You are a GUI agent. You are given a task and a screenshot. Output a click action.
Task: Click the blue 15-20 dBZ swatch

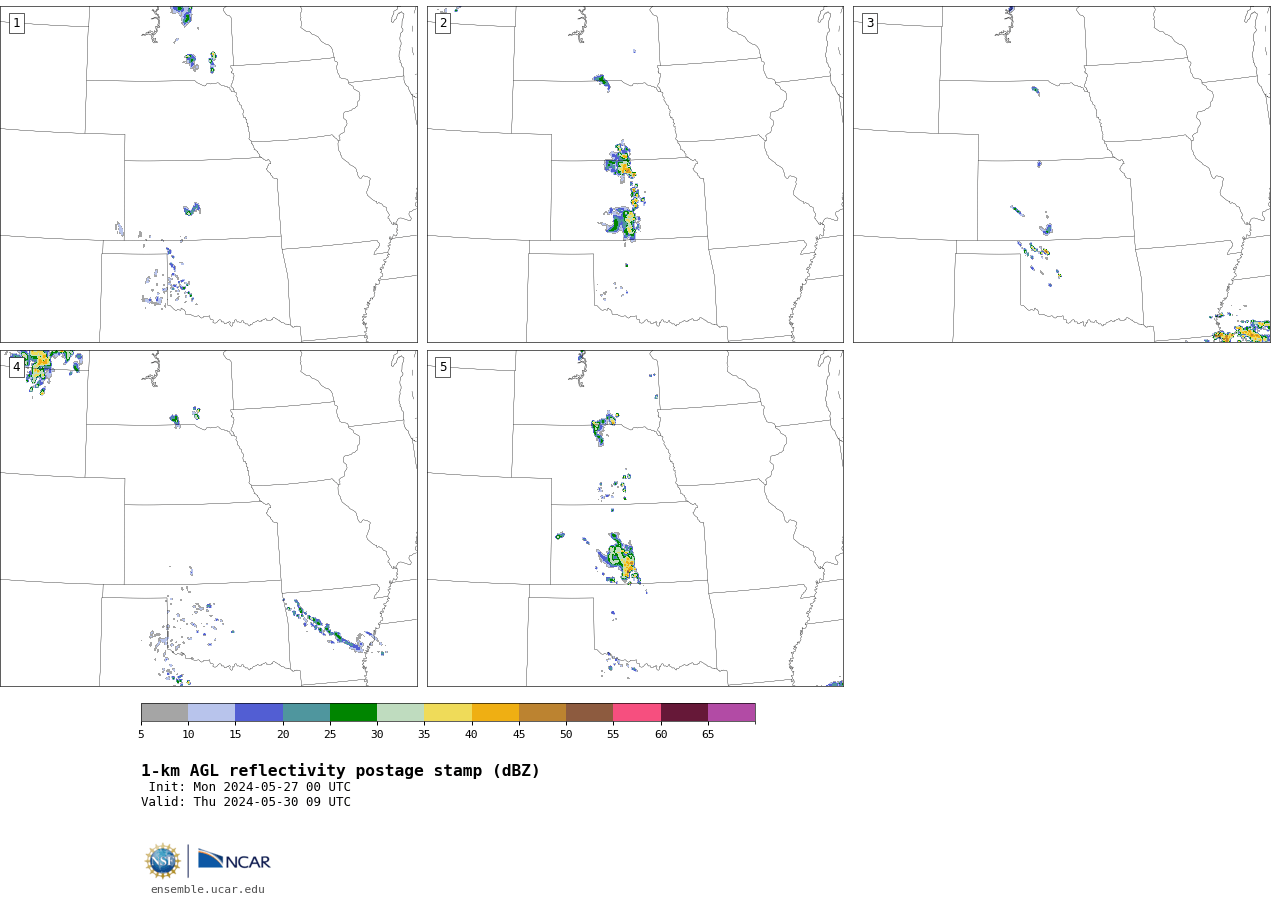point(259,713)
